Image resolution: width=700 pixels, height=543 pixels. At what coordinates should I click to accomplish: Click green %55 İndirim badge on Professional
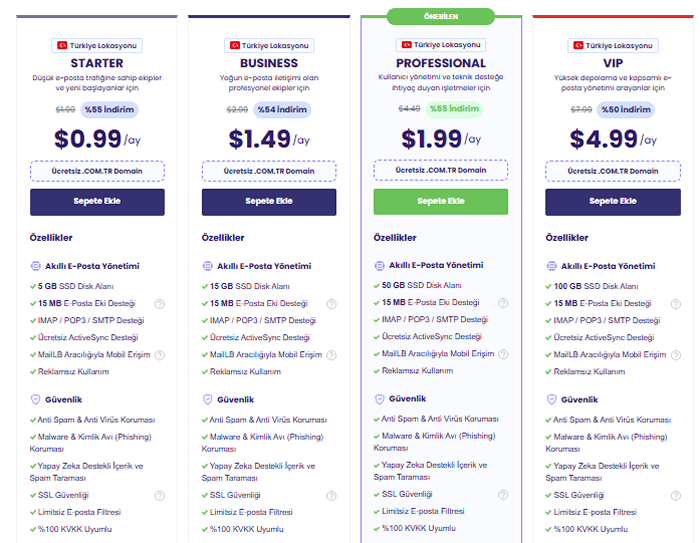454,109
